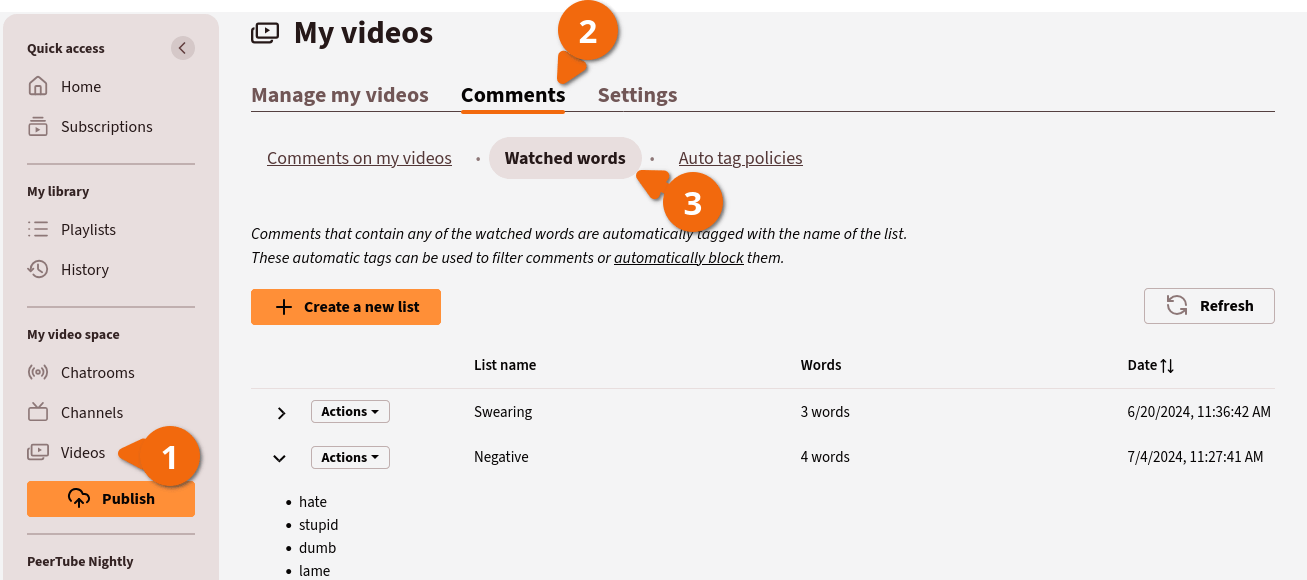Screen dimensions: 1307x580
Task: Switch to the Manage my videos tab
Action: pyautogui.click(x=340, y=95)
